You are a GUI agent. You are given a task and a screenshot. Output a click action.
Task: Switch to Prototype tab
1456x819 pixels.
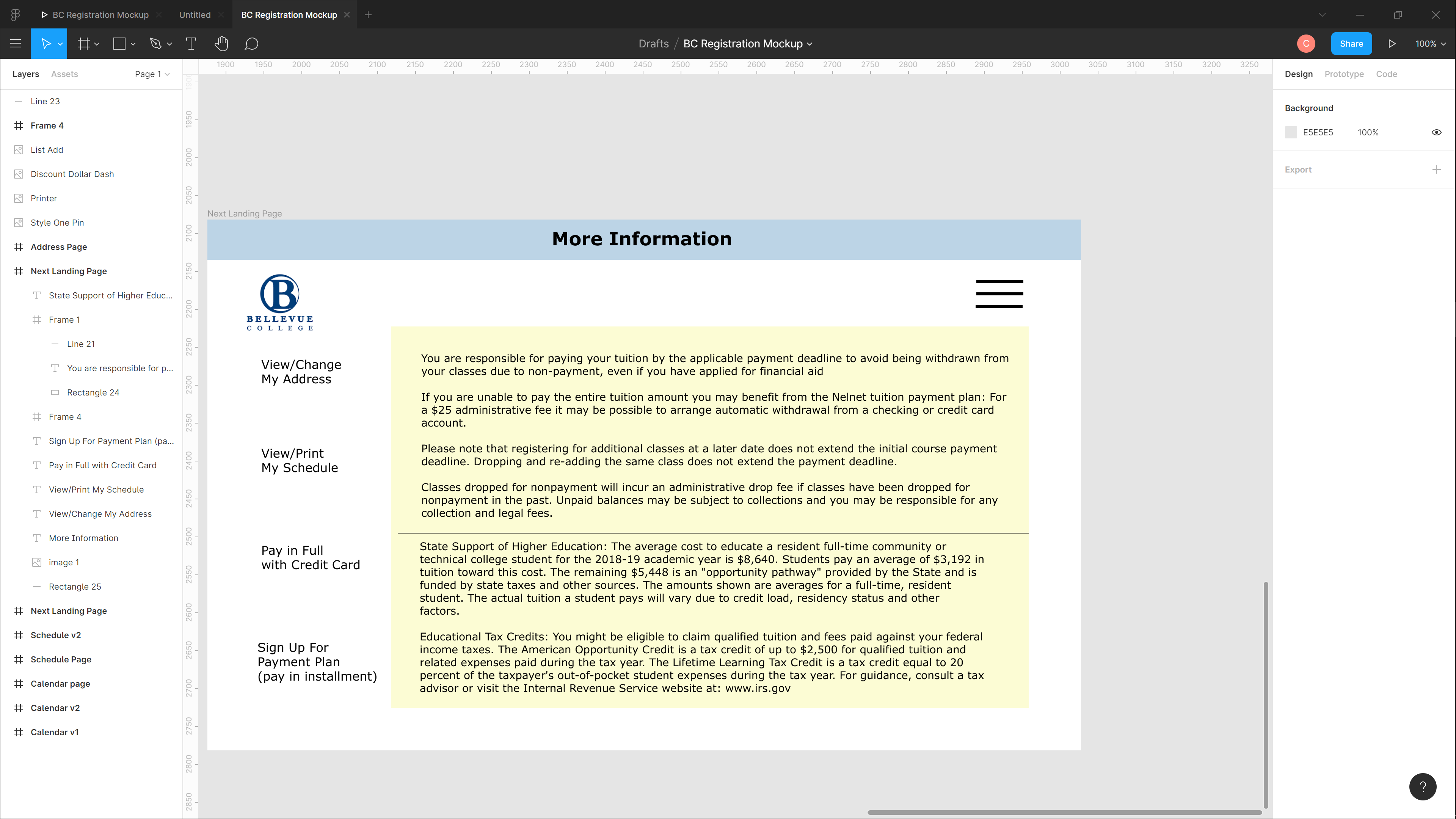click(1344, 74)
